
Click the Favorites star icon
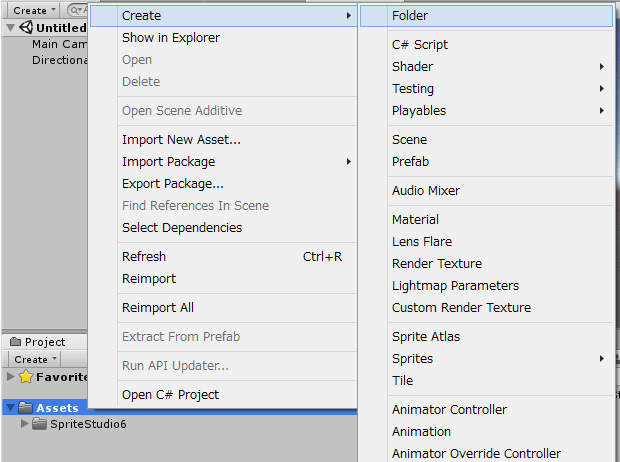tap(26, 377)
